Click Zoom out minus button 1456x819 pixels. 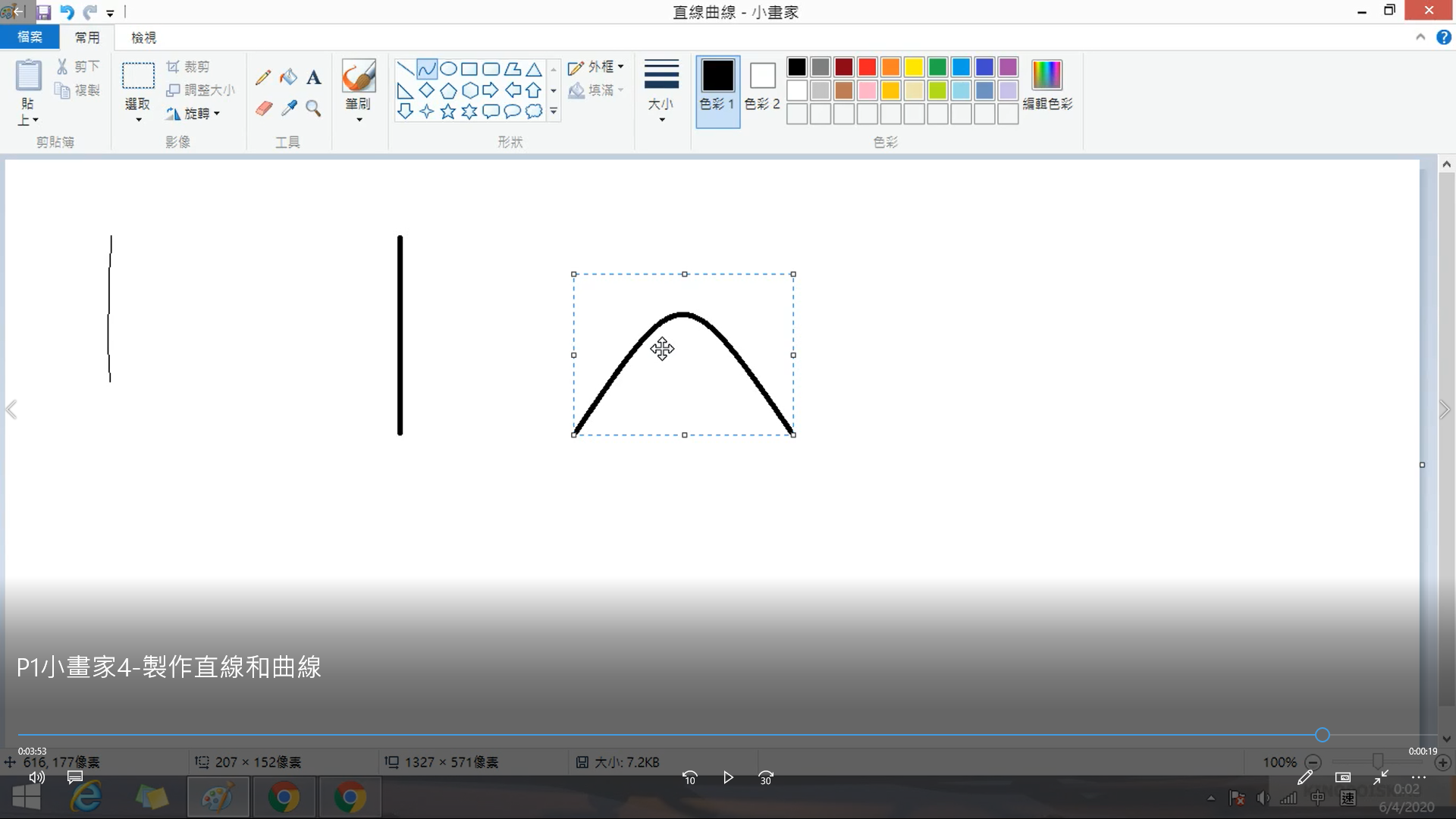coord(1313,762)
